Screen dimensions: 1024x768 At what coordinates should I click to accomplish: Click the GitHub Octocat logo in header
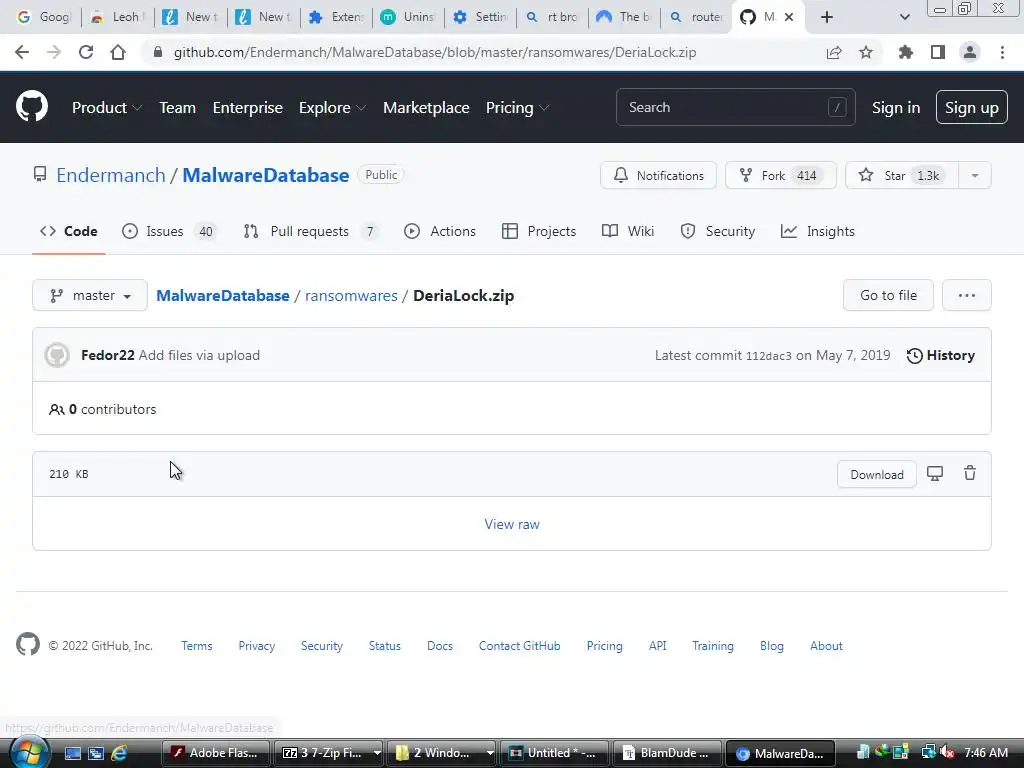[31, 107]
